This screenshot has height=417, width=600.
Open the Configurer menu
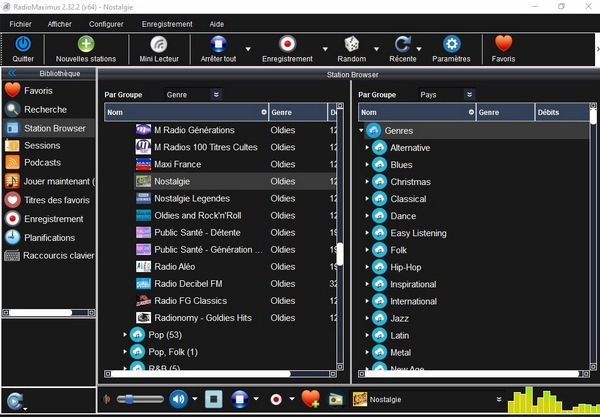(x=106, y=22)
